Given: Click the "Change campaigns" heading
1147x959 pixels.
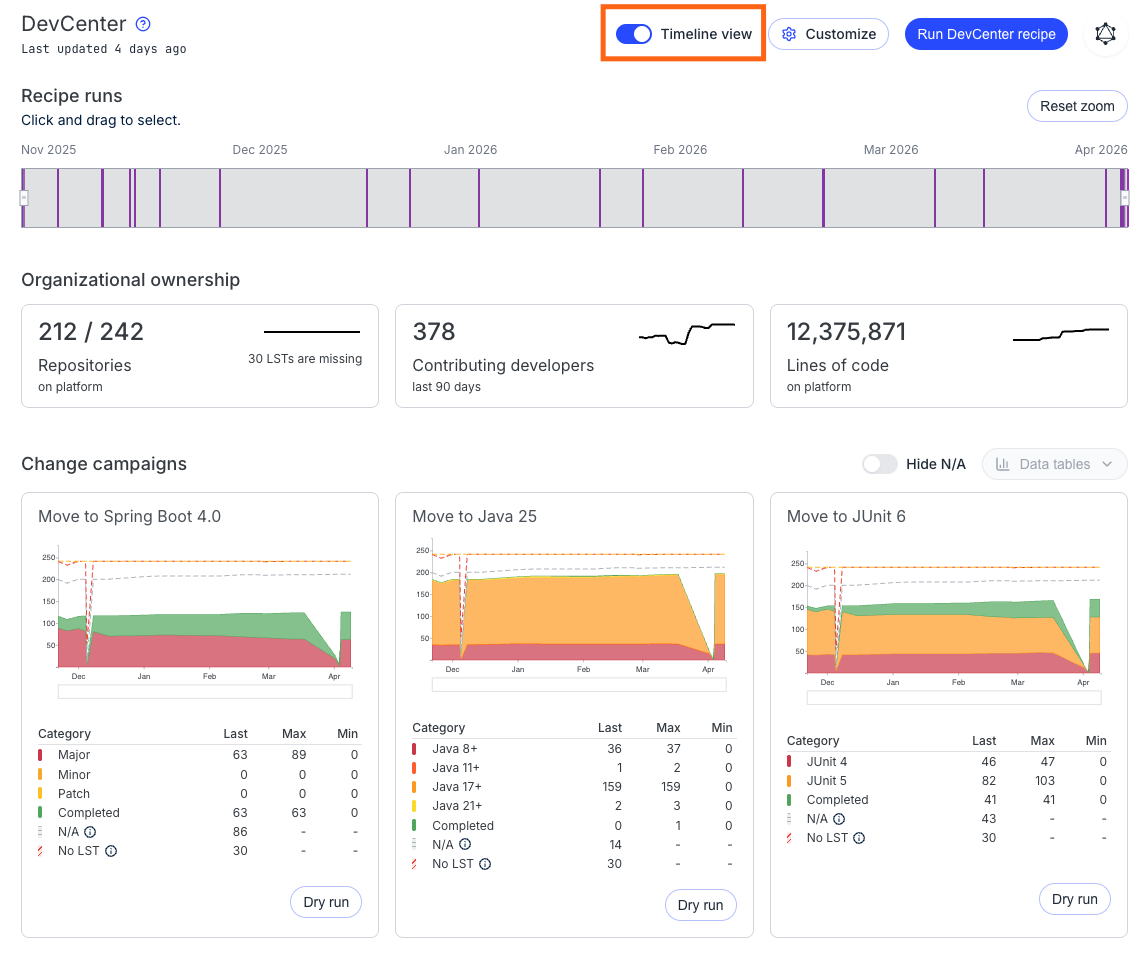Looking at the screenshot, I should tap(104, 465).
